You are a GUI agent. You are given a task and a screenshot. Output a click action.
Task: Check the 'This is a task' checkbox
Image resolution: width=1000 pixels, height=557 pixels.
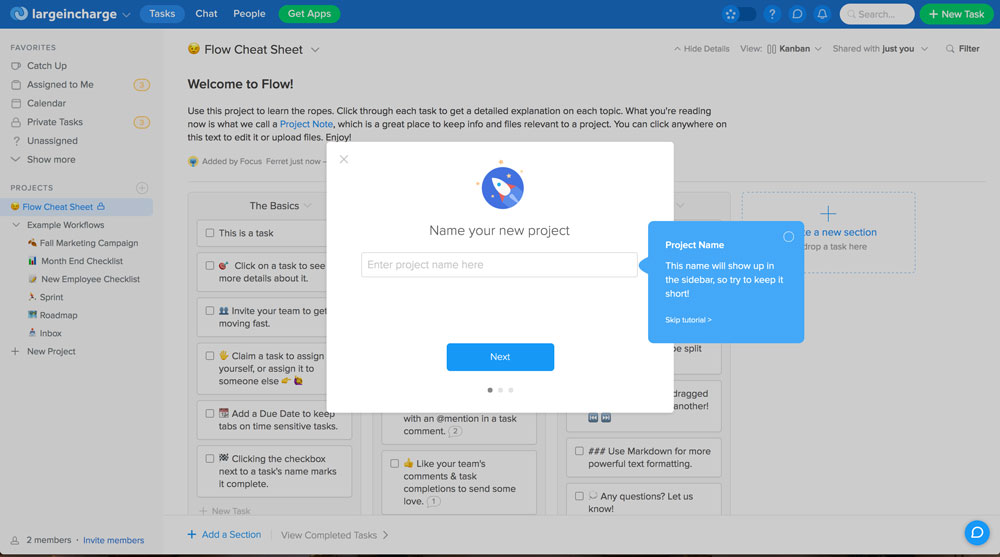click(210, 233)
